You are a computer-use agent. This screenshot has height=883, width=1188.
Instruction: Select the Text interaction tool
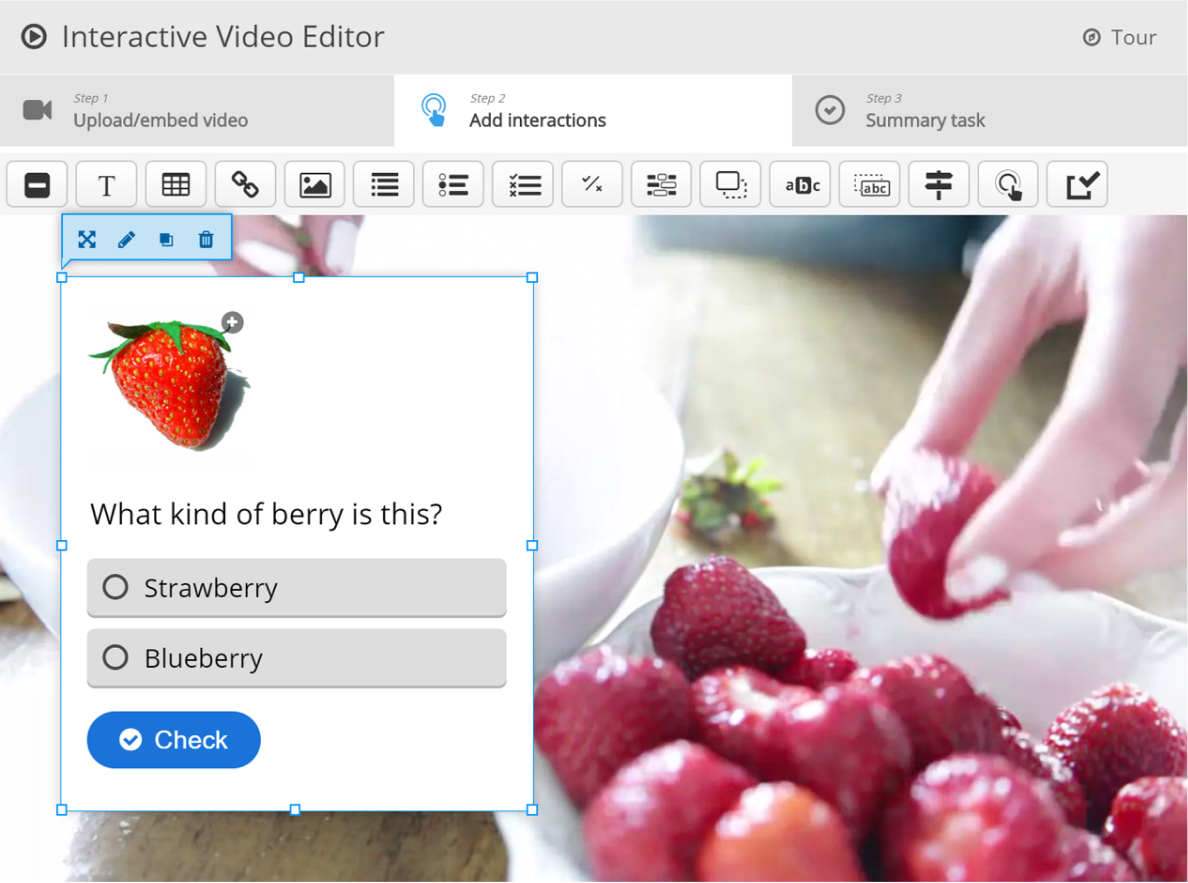106,185
